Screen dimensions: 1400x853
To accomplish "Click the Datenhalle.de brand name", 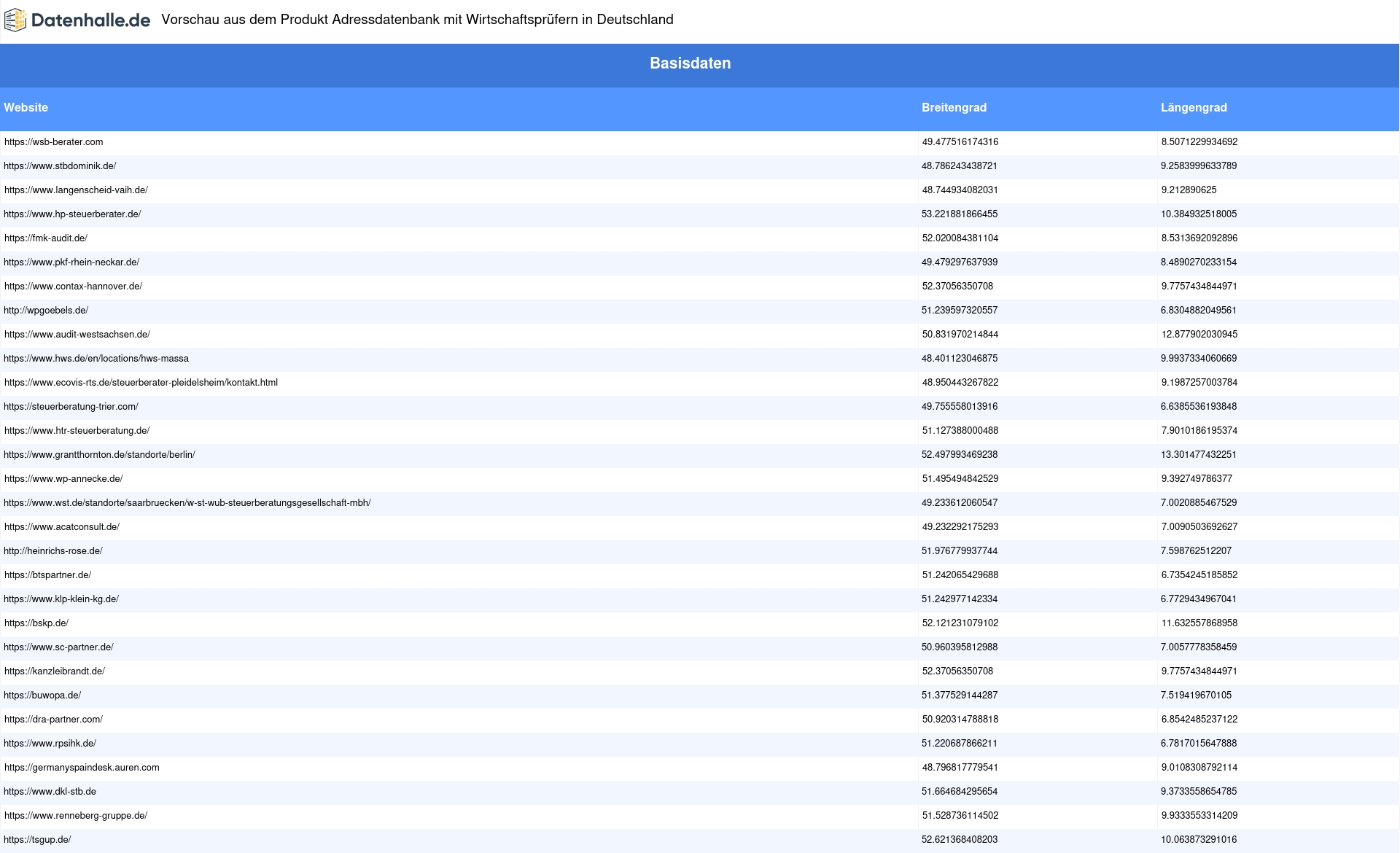I will [91, 20].
